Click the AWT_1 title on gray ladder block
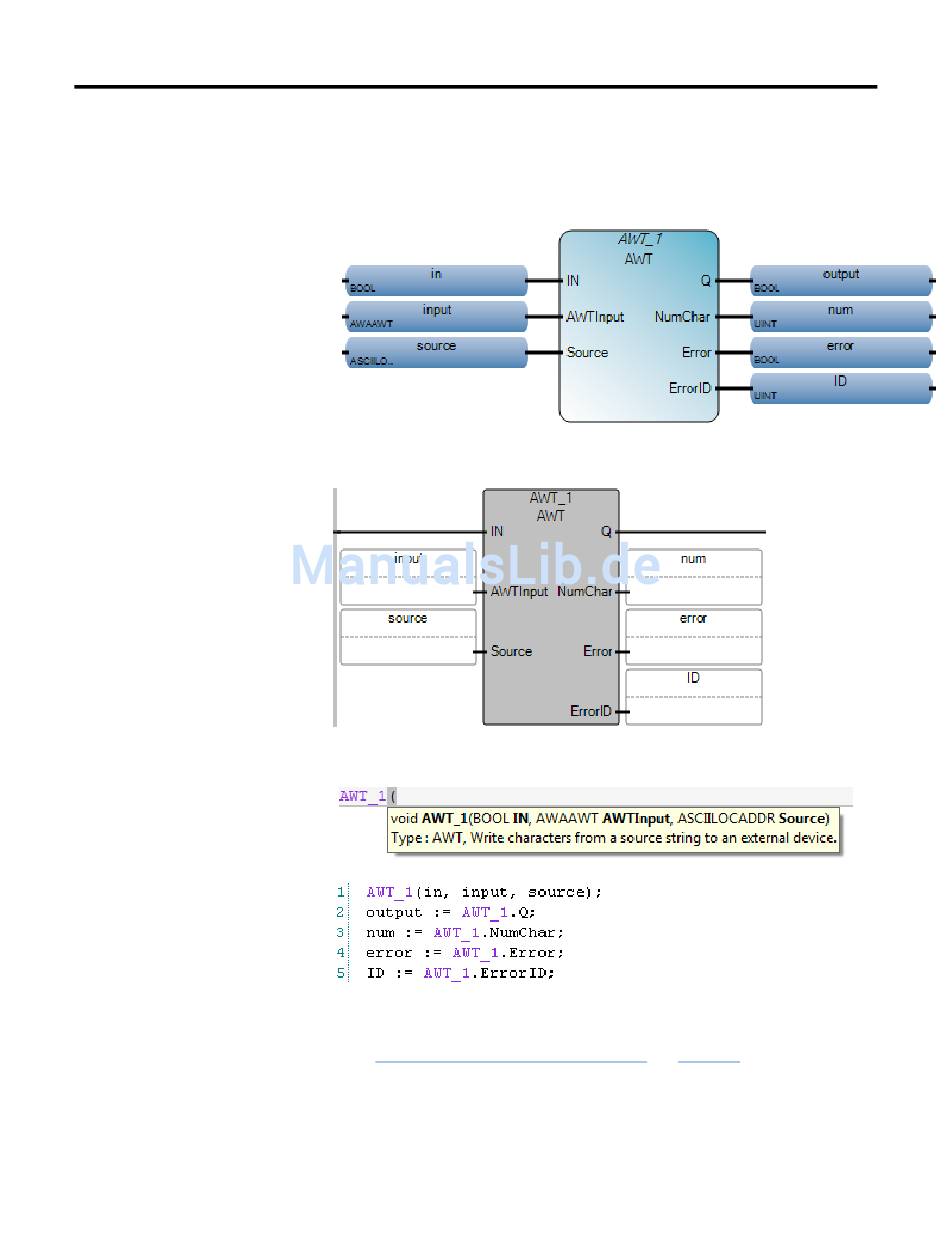The height and width of the screenshot is (1237, 950). pos(551,499)
